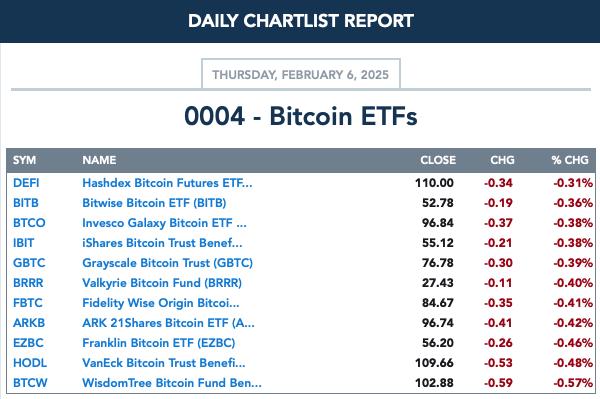Select the IBIT ticker
This screenshot has height=399, width=600.
23,243
